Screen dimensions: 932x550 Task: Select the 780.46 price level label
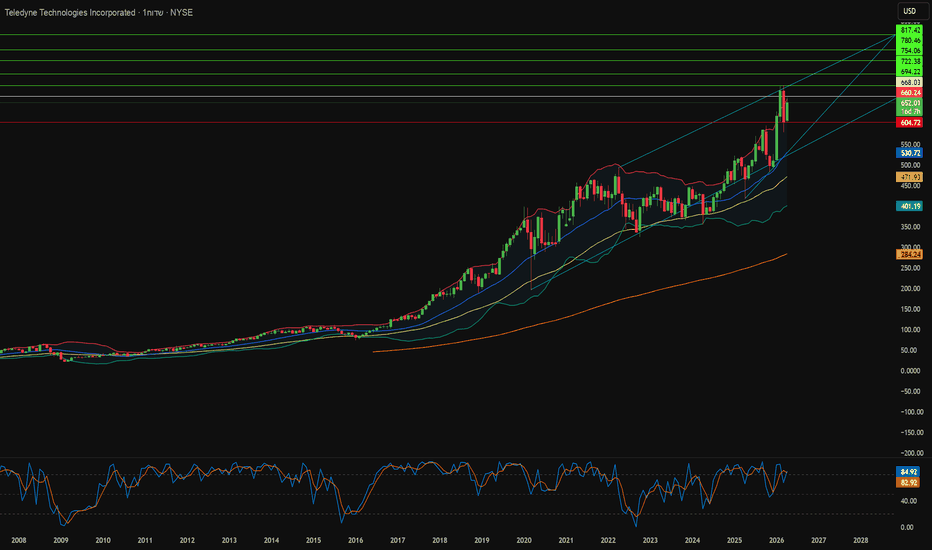tap(910, 40)
